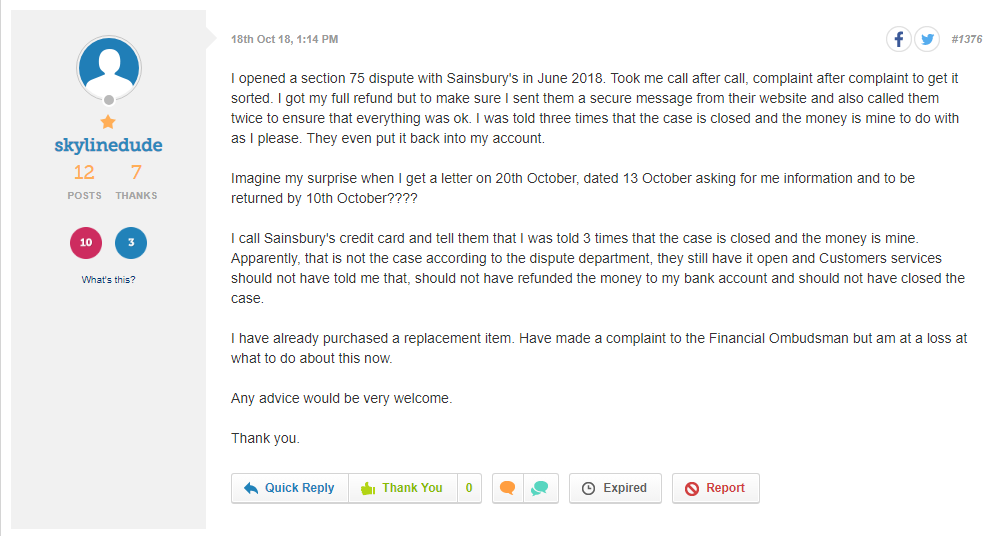The height and width of the screenshot is (536, 999).
Task: Click the blue badge showing 3
Action: click(131, 243)
